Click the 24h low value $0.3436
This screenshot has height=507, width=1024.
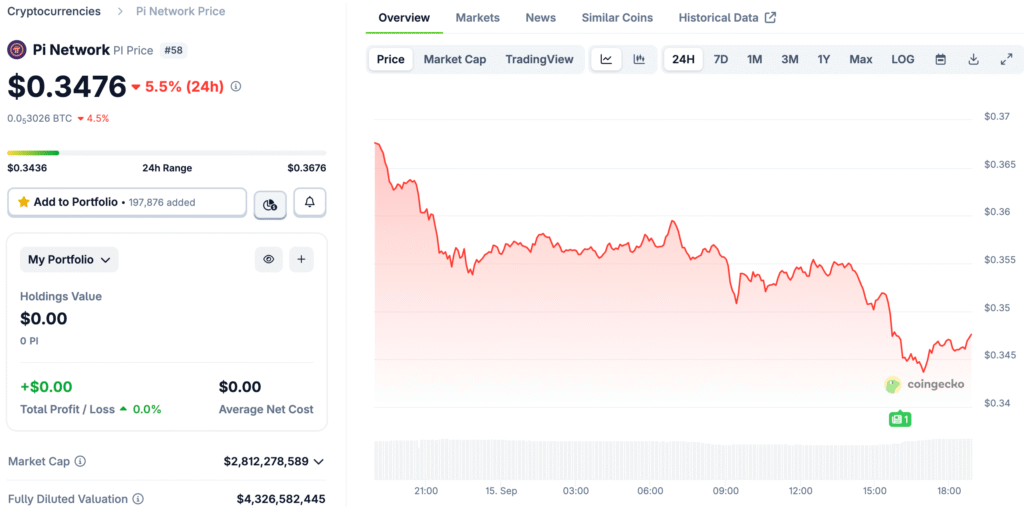click(x=27, y=168)
